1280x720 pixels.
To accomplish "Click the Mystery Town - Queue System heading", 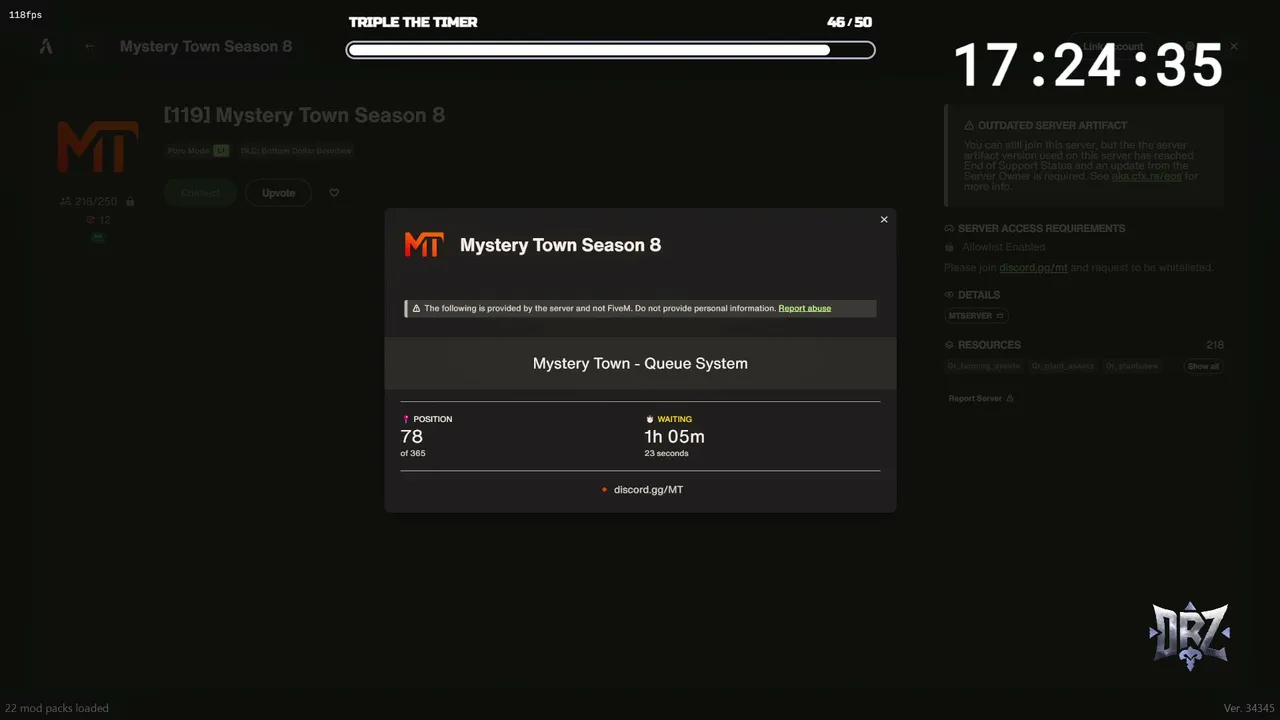I will [640, 363].
